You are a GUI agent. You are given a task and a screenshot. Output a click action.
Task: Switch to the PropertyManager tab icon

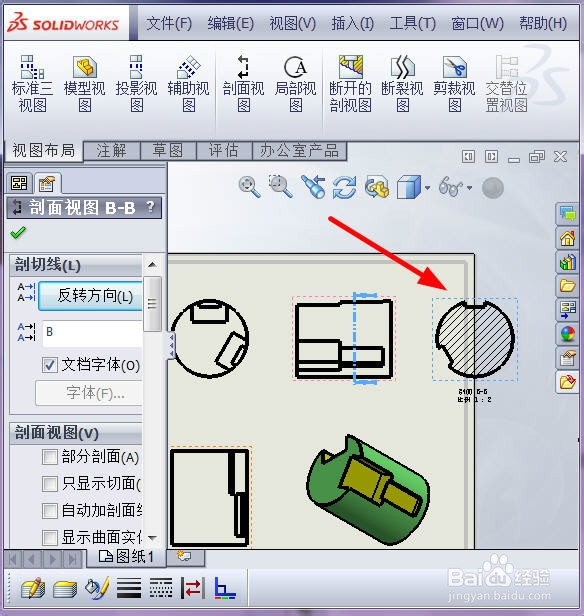click(46, 183)
